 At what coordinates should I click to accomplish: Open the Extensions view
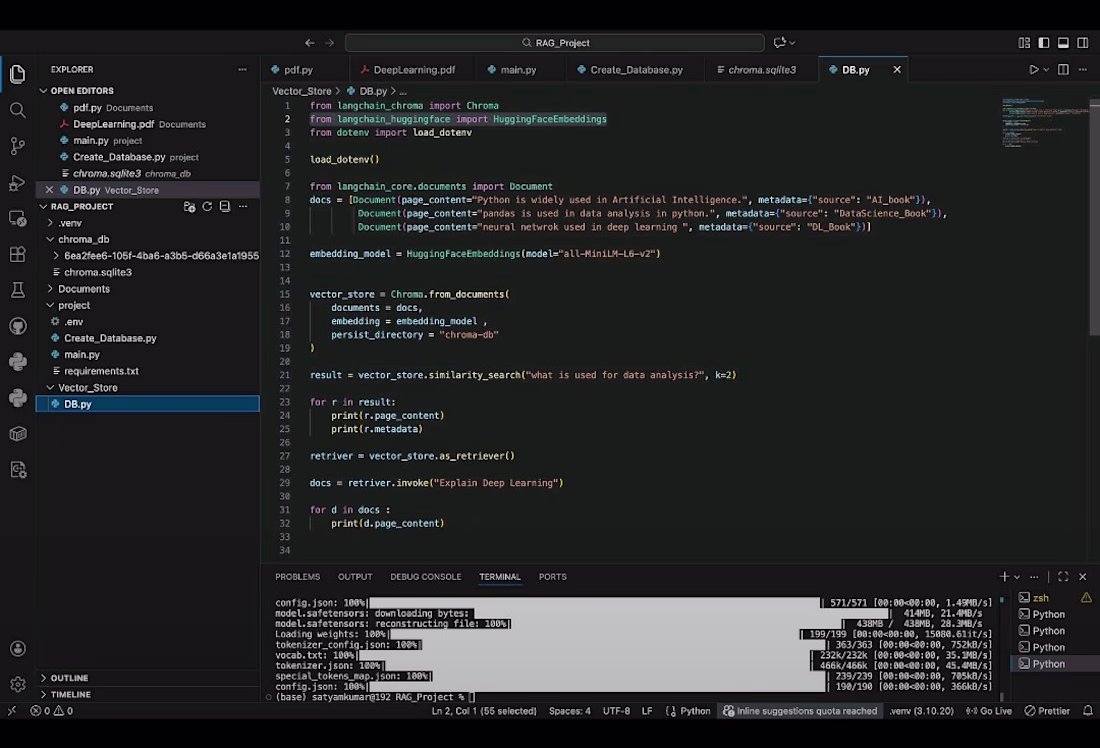(18, 254)
